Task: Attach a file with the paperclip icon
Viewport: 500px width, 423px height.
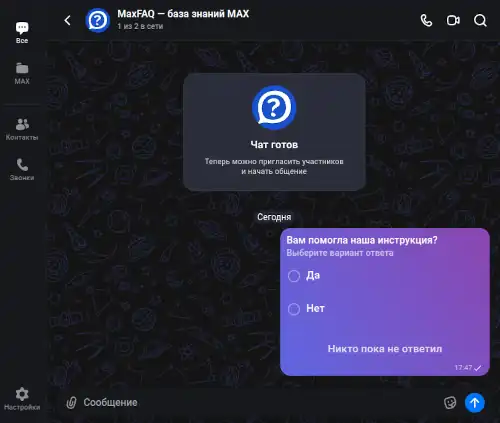Action: tap(71, 402)
